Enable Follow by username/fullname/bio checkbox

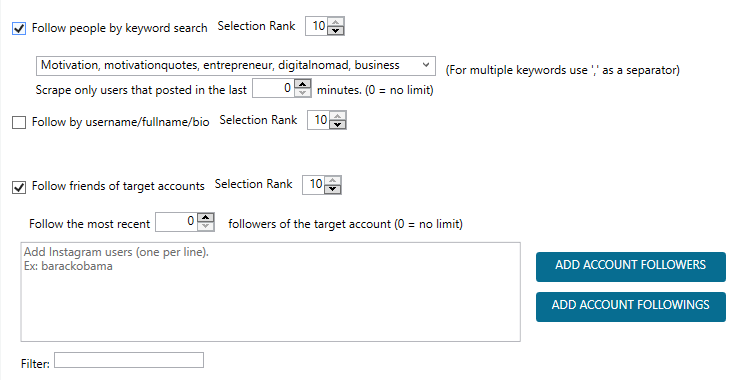coord(19,123)
